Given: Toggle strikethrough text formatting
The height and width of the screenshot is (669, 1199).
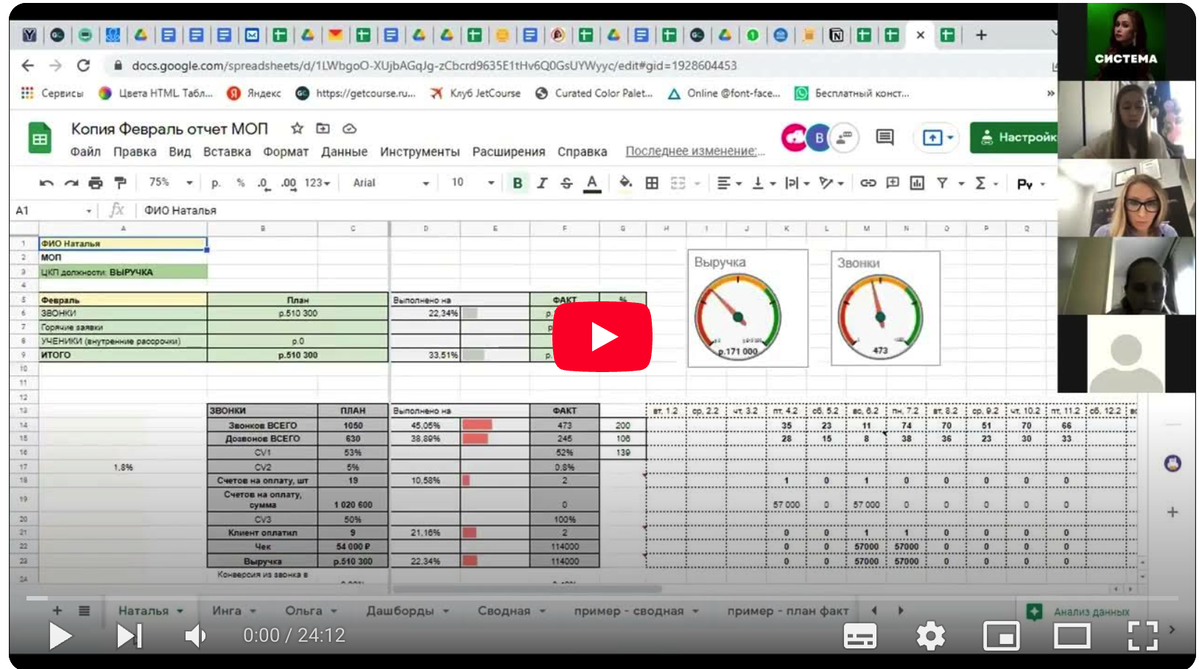Looking at the screenshot, I should tap(567, 183).
